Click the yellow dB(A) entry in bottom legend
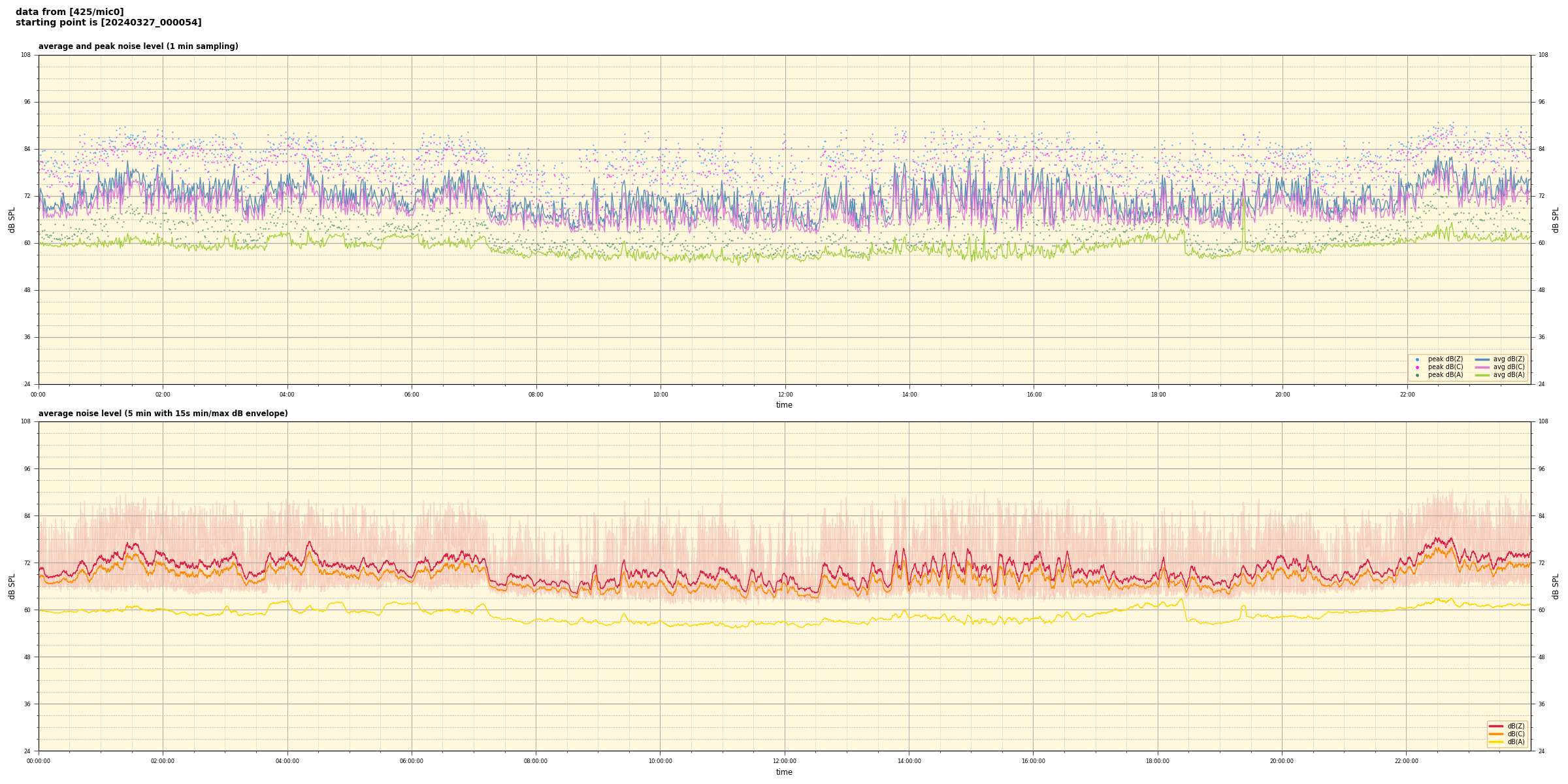 coord(1507,742)
